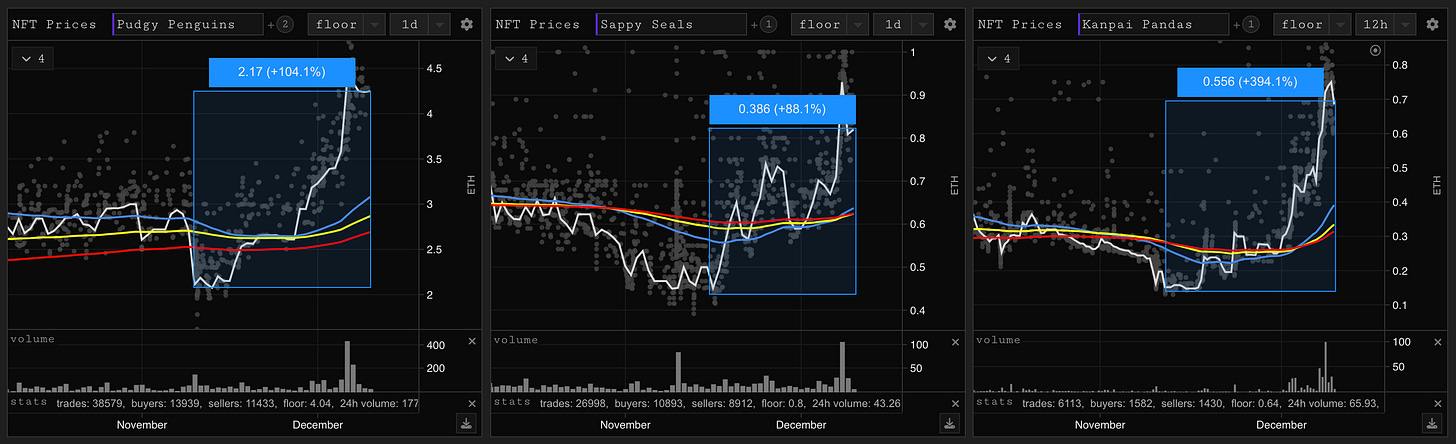1456x444 pixels.
Task: Open floor dropdown in Sappy Seals panel
Action: (828, 24)
